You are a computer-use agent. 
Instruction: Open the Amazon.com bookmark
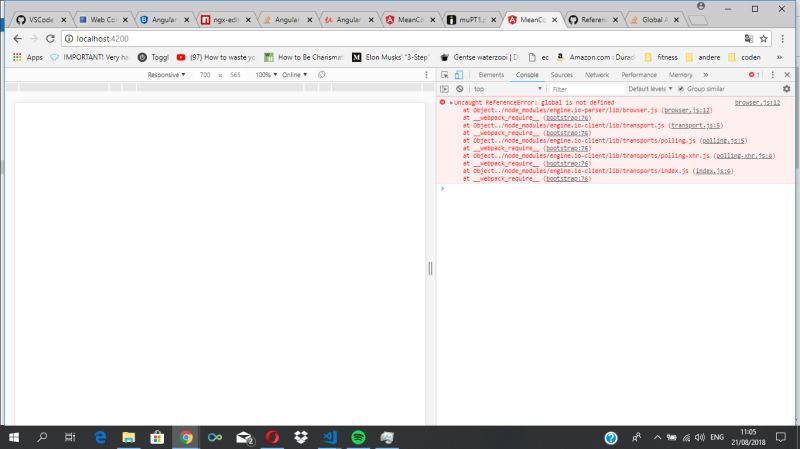click(595, 57)
